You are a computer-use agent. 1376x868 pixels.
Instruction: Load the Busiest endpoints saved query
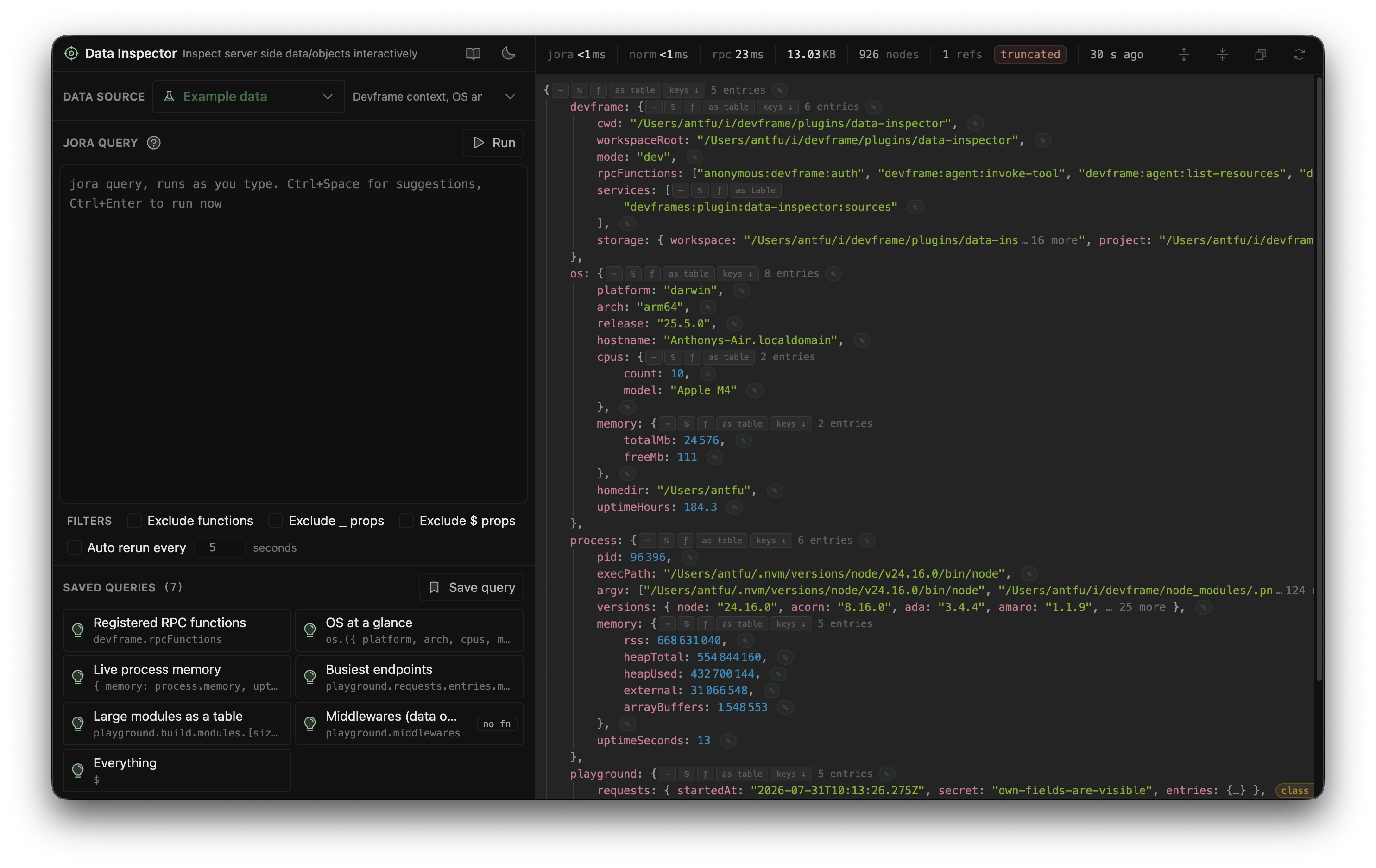(x=409, y=677)
